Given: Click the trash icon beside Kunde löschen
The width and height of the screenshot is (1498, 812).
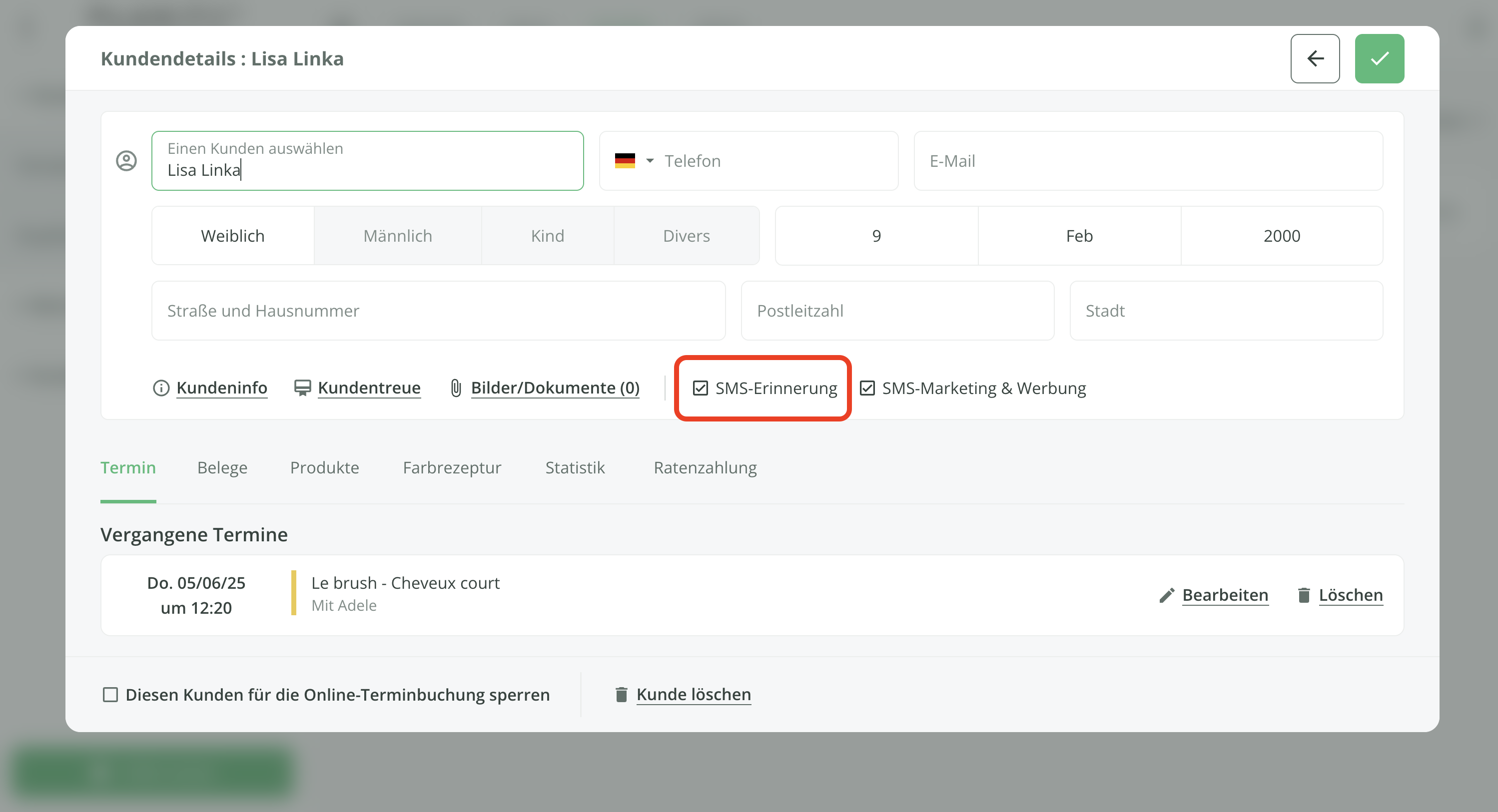Looking at the screenshot, I should pos(621,695).
